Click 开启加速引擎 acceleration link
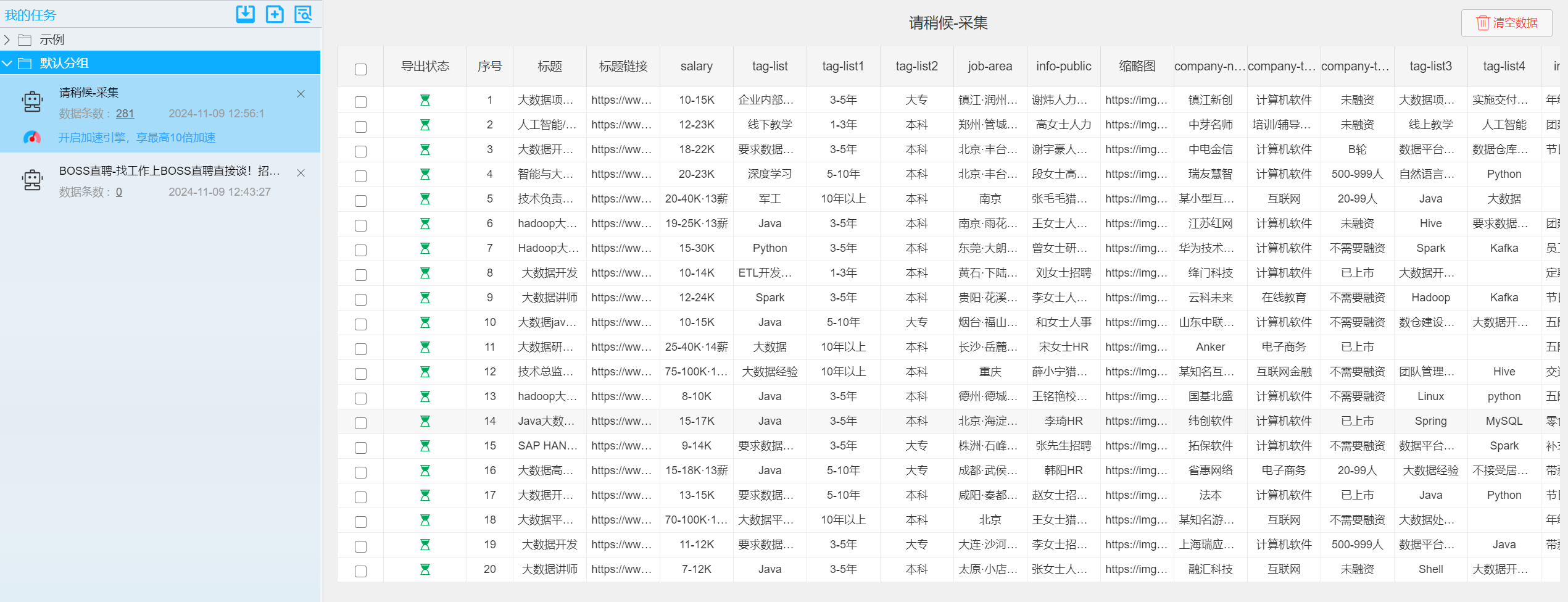This screenshot has width=1568, height=602. [137, 138]
